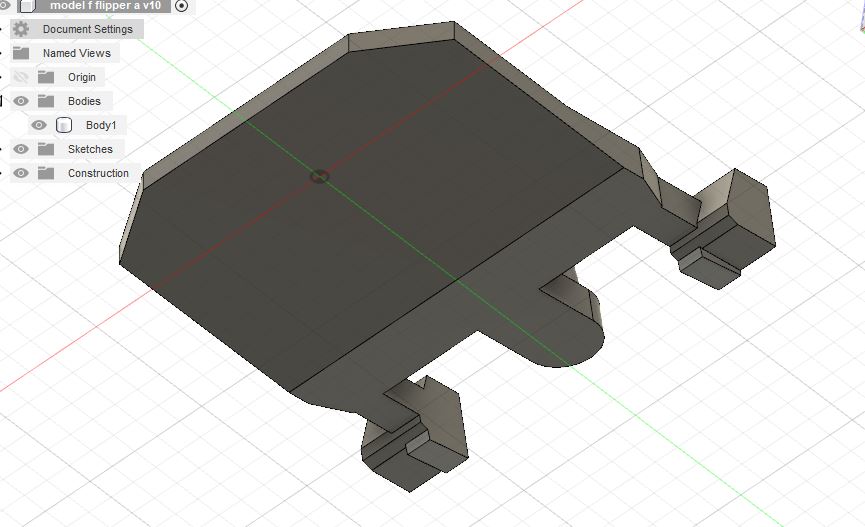
Task: Activate component radio button beside model f flipper
Action: (x=181, y=6)
